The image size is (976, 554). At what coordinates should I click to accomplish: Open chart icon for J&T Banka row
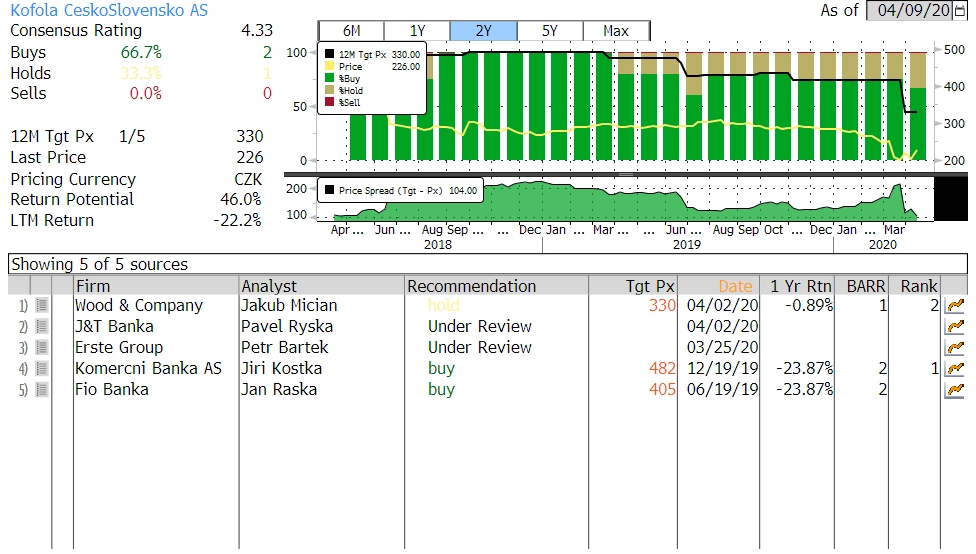954,327
